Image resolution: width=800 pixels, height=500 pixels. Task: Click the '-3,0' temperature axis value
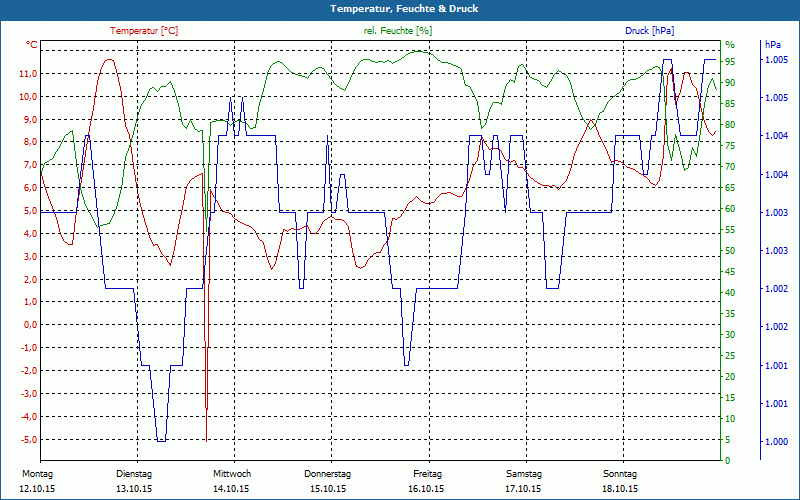click(29, 394)
